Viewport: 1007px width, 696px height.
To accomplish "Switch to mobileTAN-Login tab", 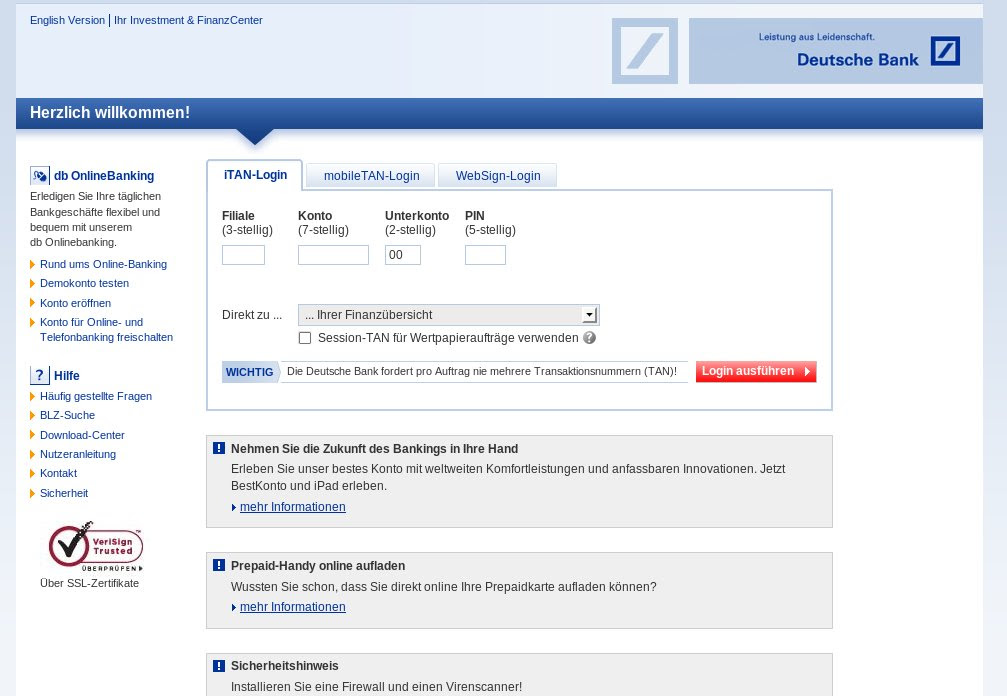I will click(x=371, y=176).
